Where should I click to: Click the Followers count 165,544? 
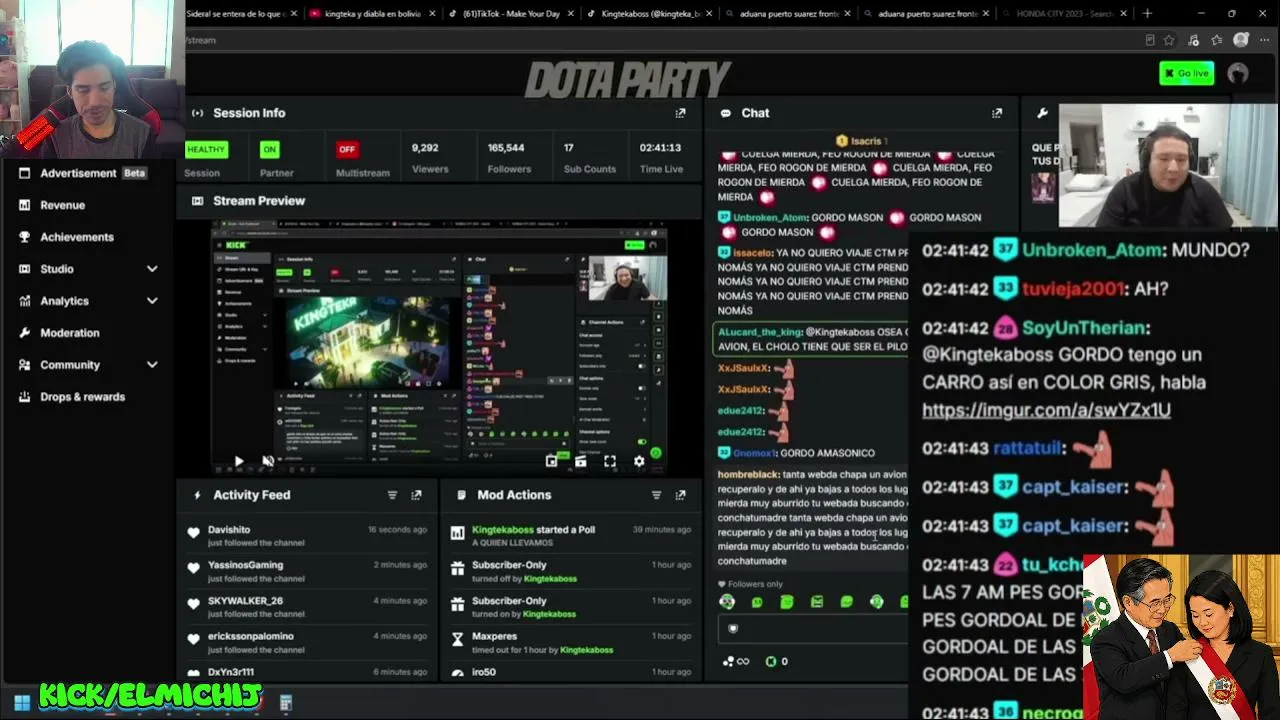tap(506, 148)
